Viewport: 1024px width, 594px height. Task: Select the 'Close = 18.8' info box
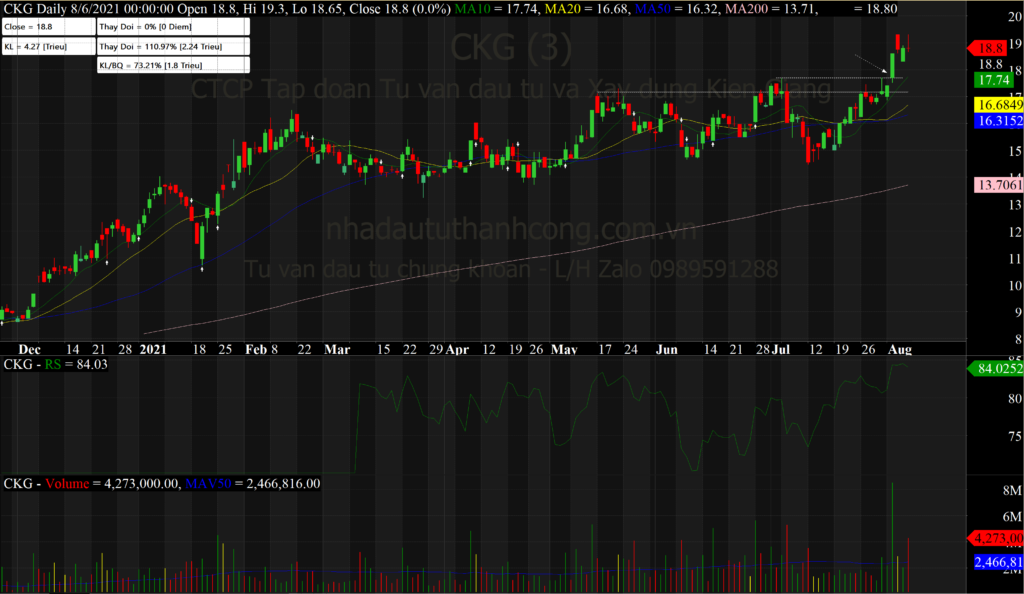point(48,28)
